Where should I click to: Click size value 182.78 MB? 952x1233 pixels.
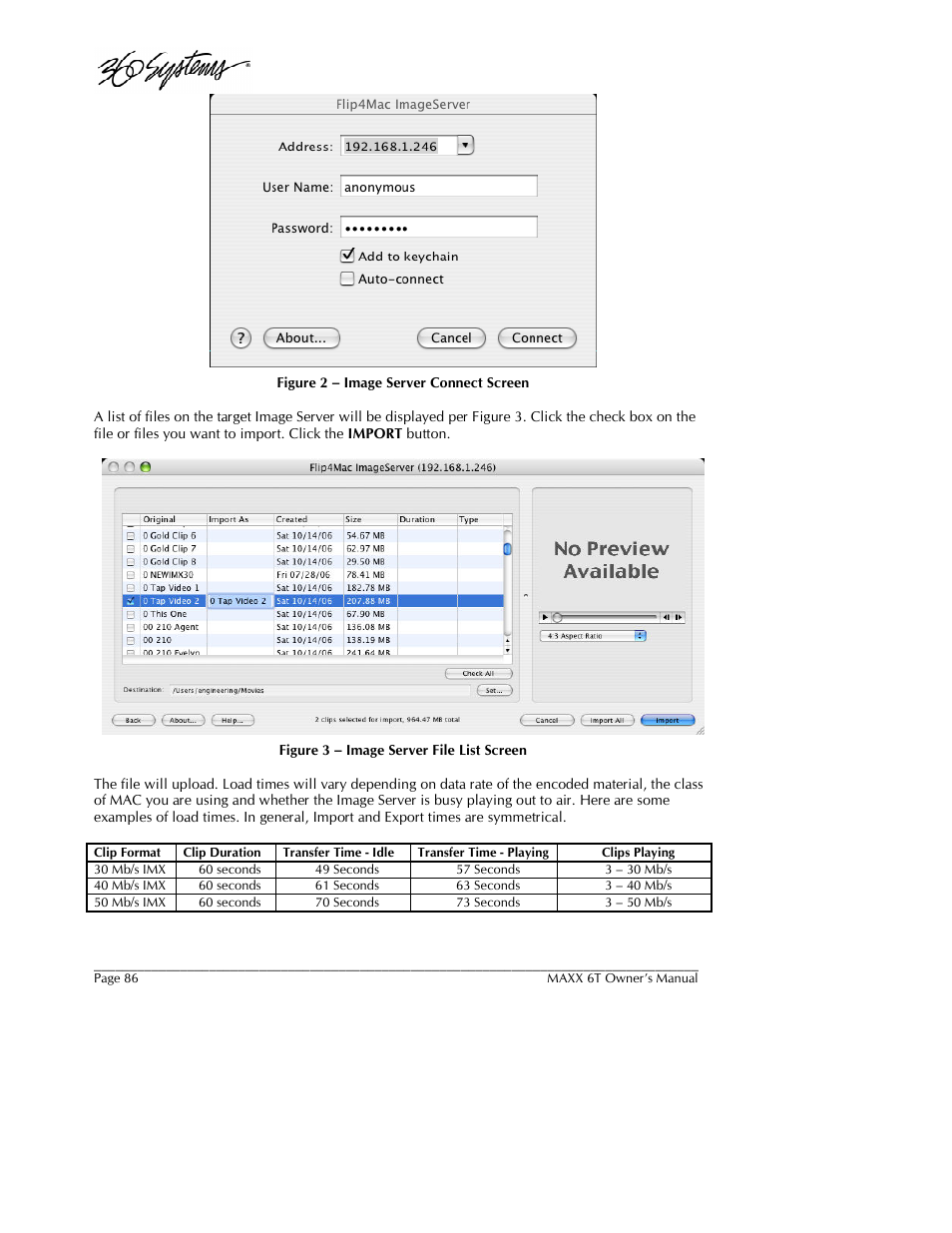coord(368,588)
